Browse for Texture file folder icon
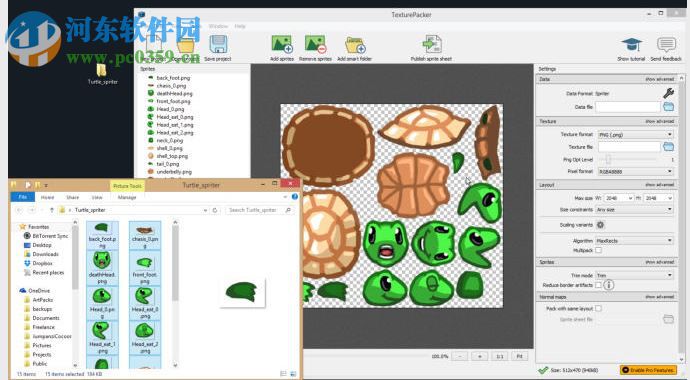 [668, 146]
